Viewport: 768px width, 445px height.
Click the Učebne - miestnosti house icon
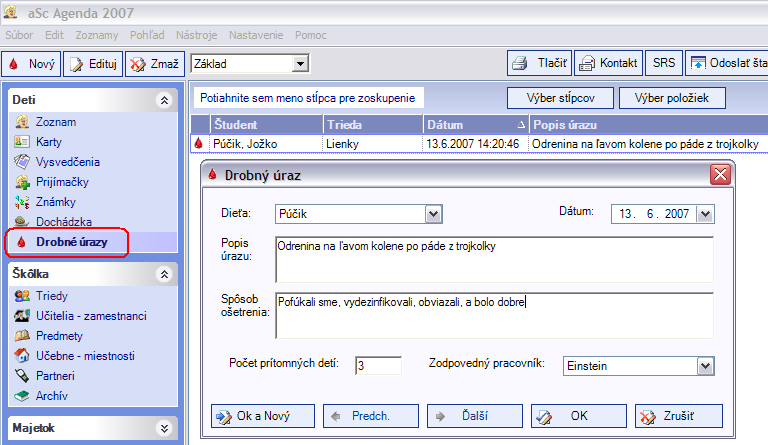coord(22,355)
